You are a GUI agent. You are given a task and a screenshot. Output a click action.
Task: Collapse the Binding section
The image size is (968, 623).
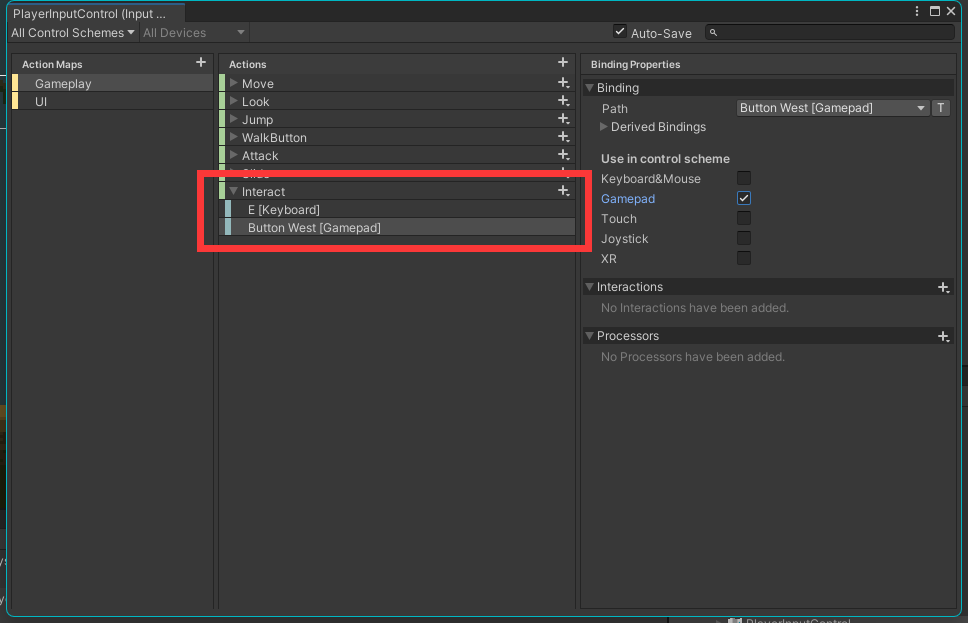coord(590,88)
